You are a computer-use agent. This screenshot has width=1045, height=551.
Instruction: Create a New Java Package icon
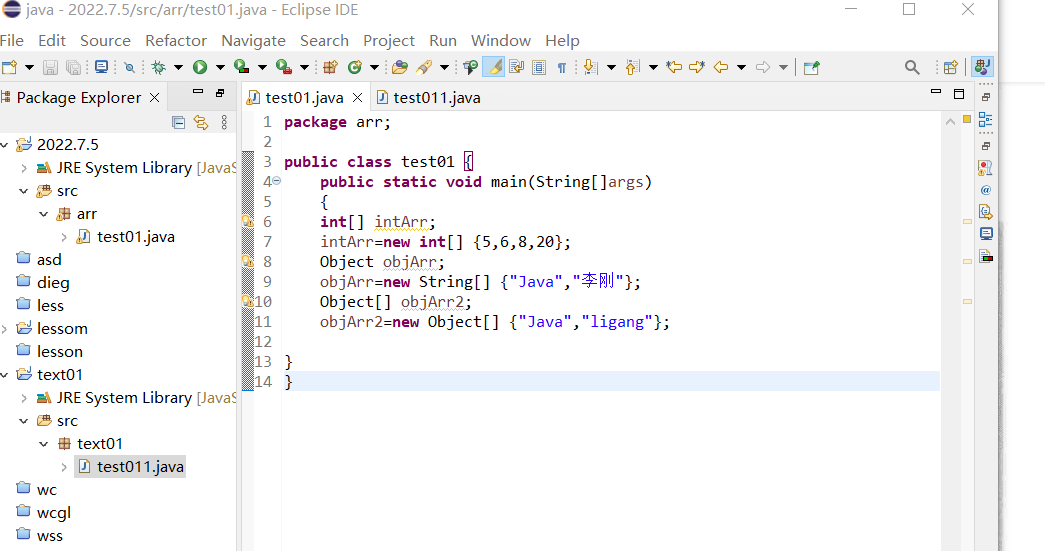[331, 67]
